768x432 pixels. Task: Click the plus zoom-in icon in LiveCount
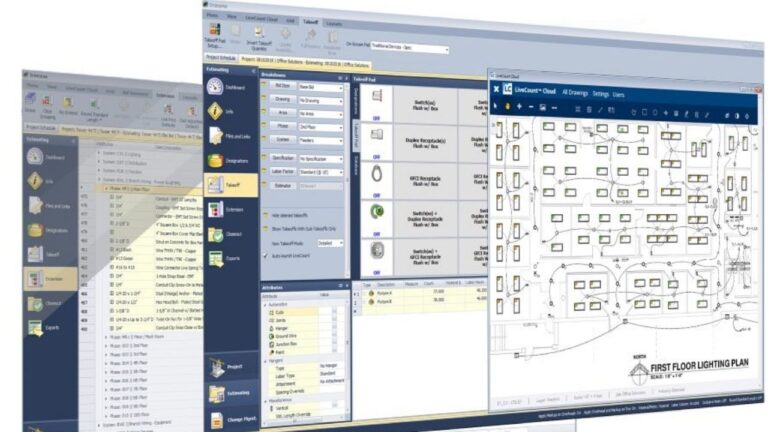(x=519, y=106)
